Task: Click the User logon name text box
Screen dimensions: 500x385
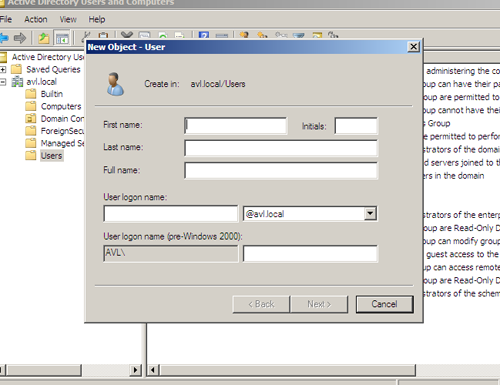Action: click(x=171, y=214)
